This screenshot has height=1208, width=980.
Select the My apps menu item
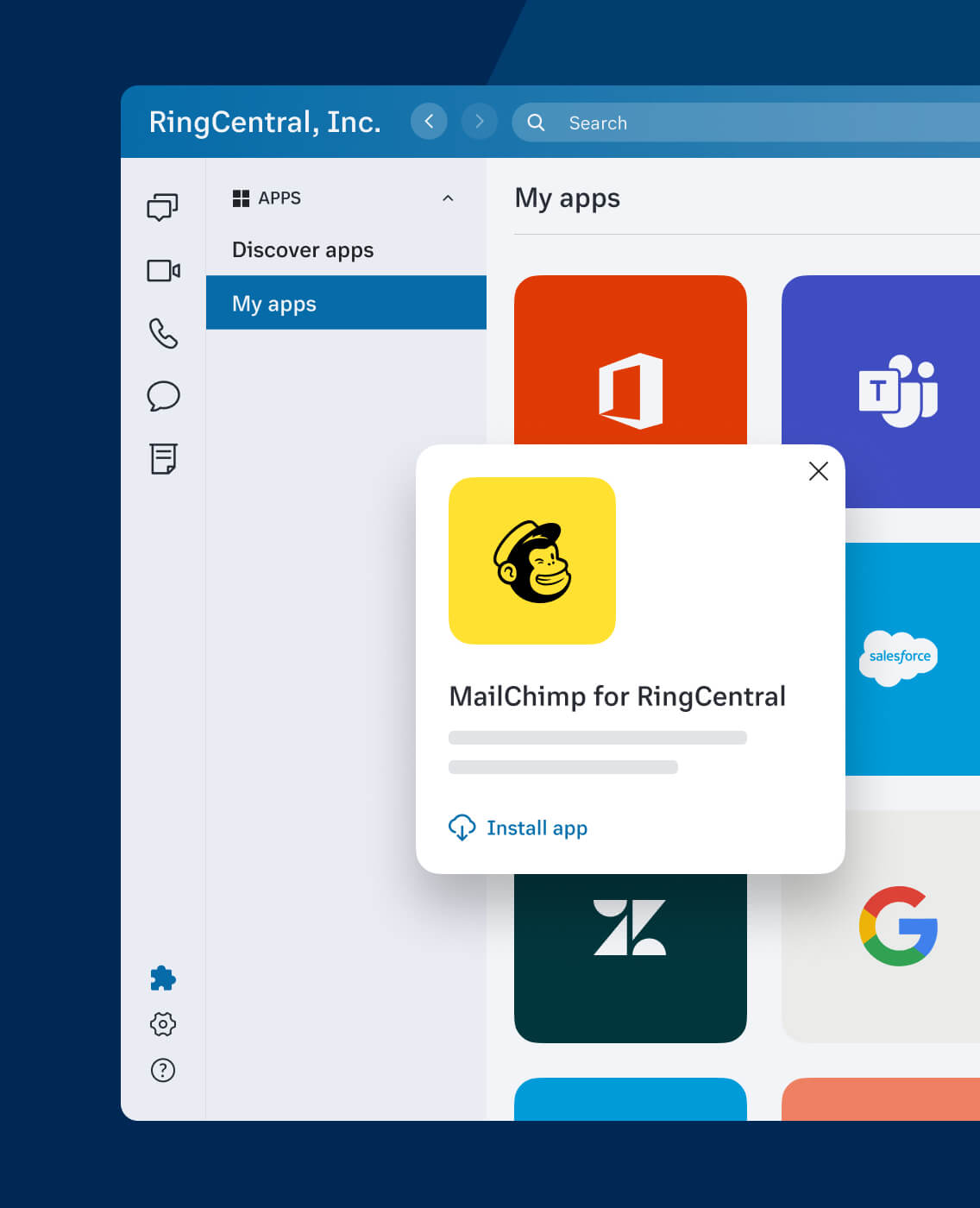click(x=273, y=303)
